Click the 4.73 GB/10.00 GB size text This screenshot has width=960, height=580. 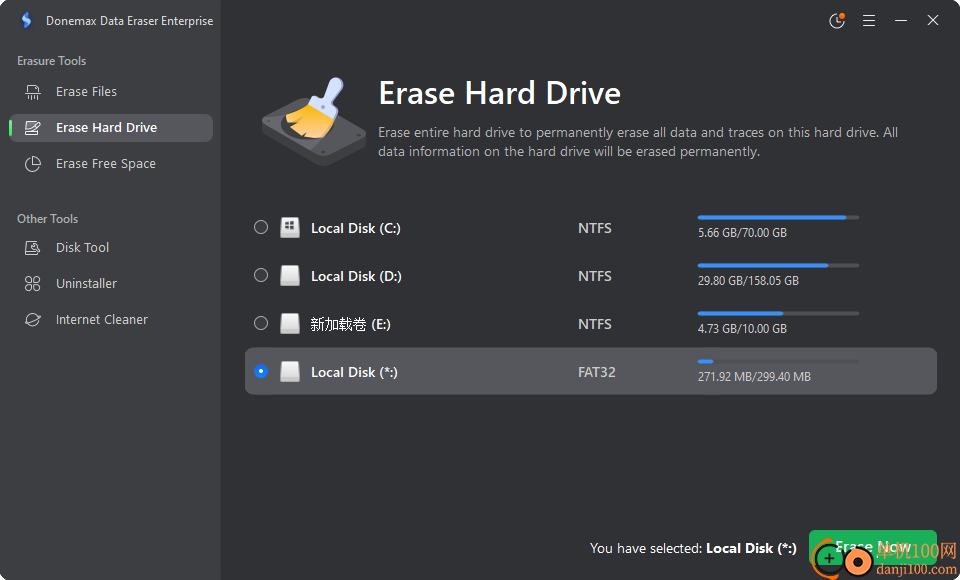coord(742,328)
